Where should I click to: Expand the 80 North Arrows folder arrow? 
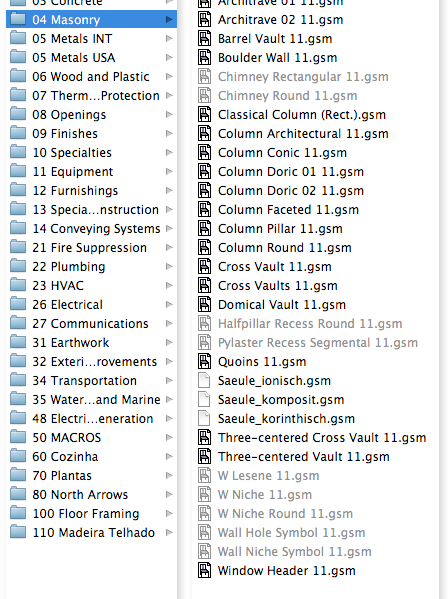[x=169, y=494]
